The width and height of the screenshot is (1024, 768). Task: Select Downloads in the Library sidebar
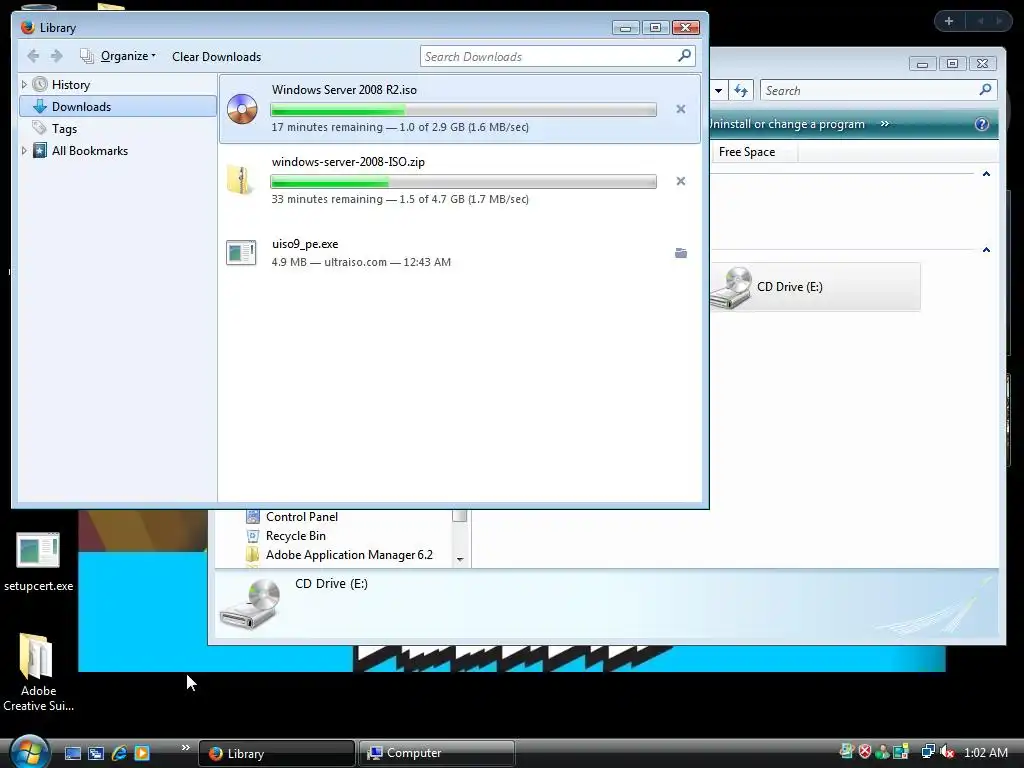[x=118, y=106]
